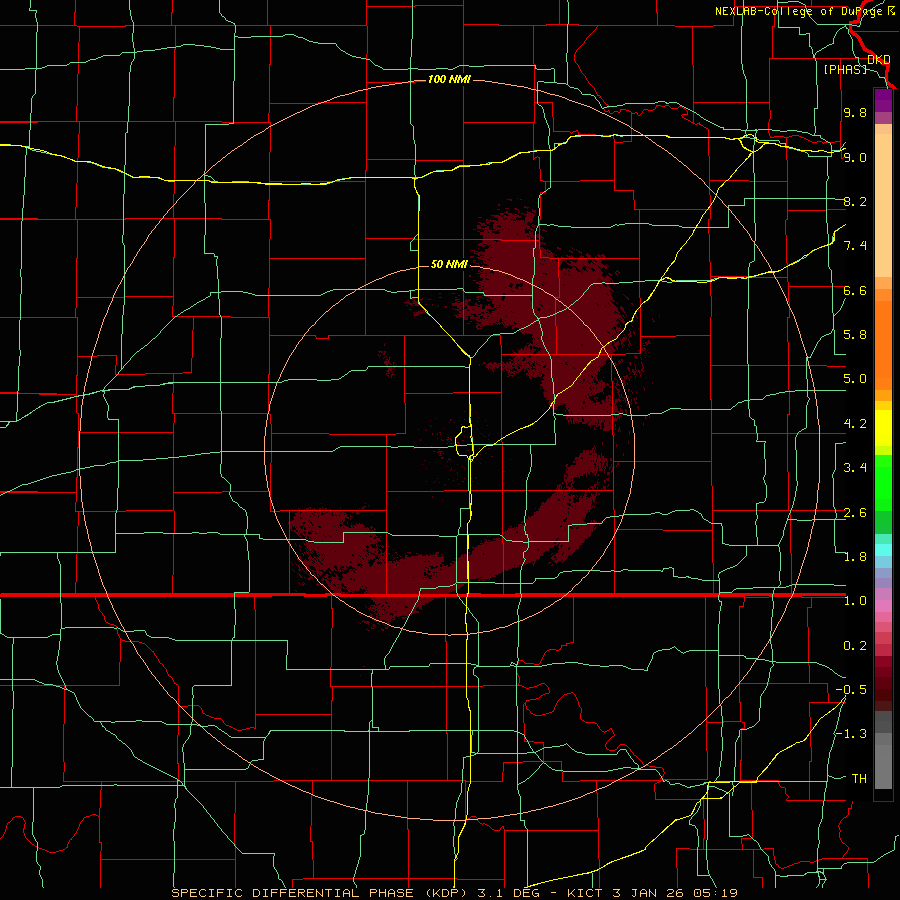
Task: Pick the bright yellow color bar segment
Action: (x=883, y=428)
